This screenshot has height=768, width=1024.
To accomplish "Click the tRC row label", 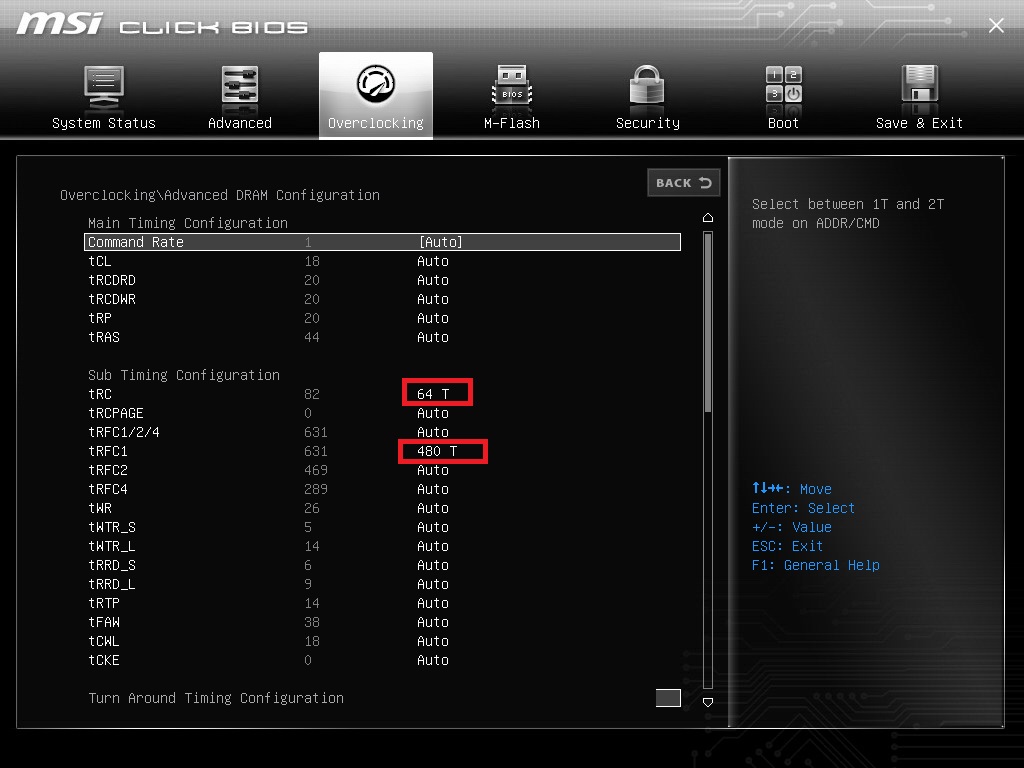I will tap(100, 394).
